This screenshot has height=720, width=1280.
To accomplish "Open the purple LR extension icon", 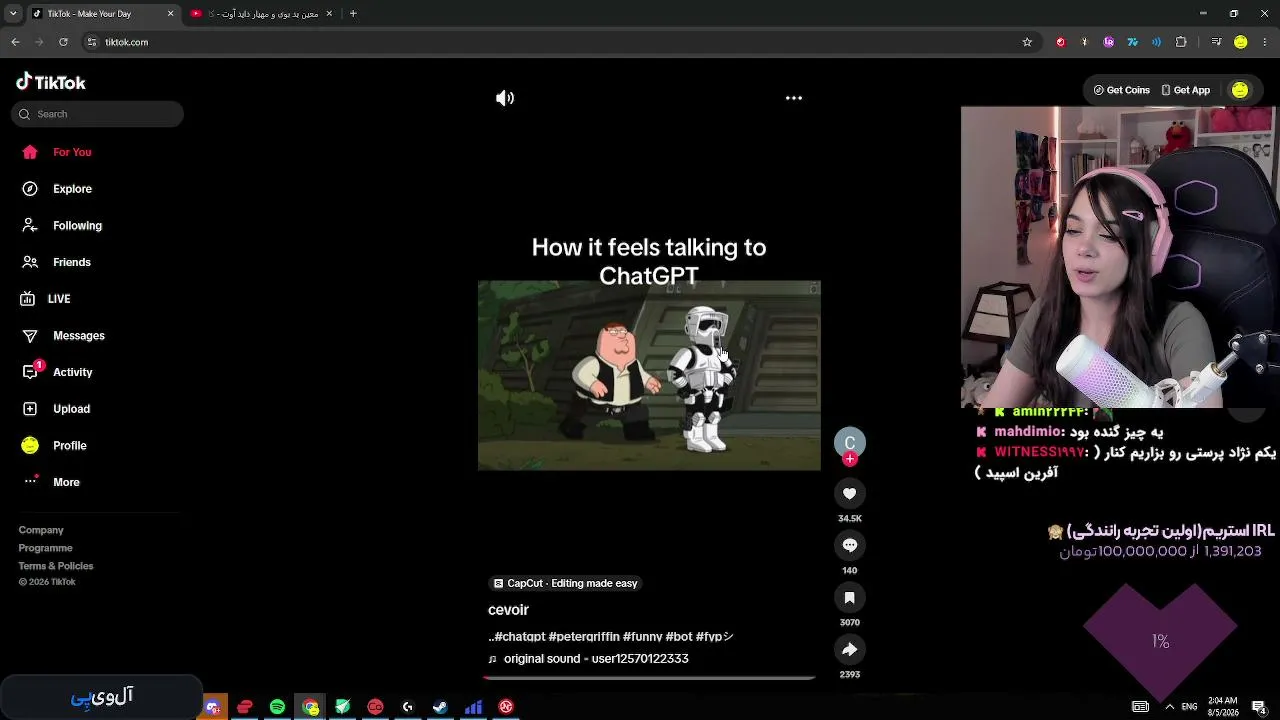I will pos(1109,42).
